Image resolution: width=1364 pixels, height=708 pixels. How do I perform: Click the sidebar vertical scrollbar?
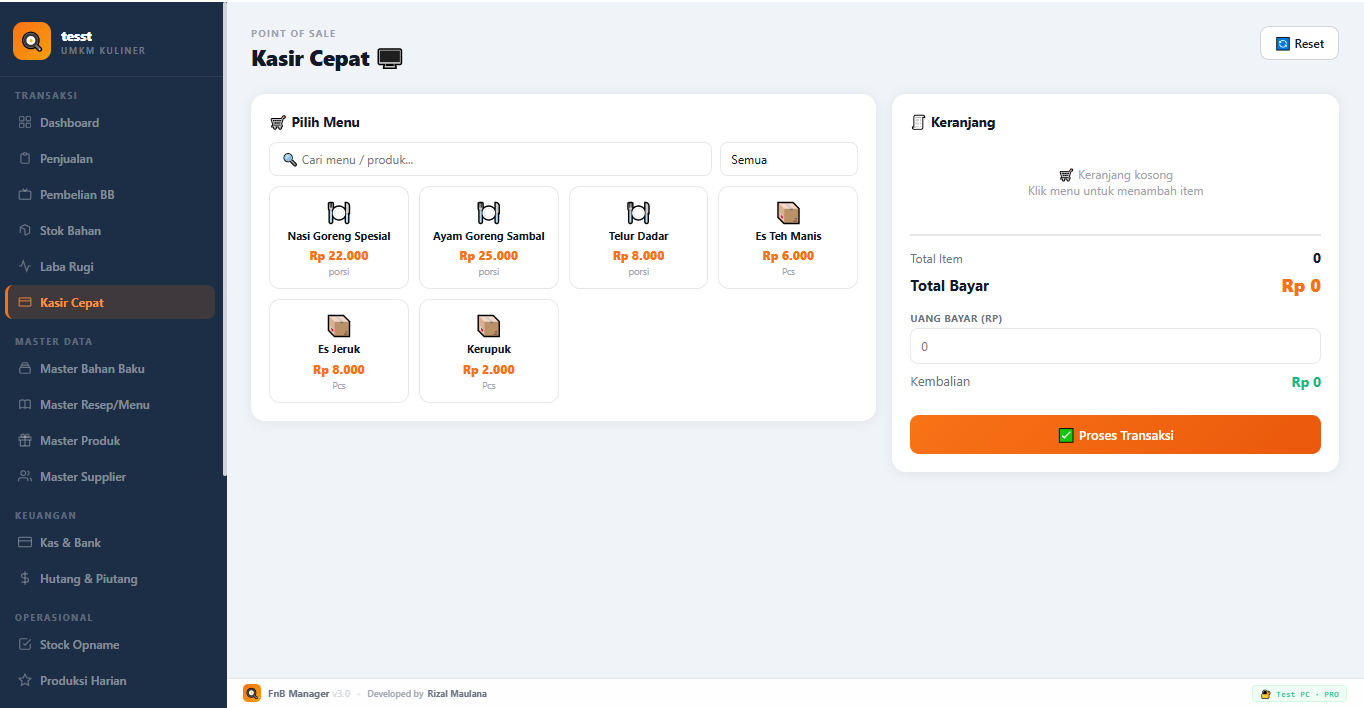point(225,238)
